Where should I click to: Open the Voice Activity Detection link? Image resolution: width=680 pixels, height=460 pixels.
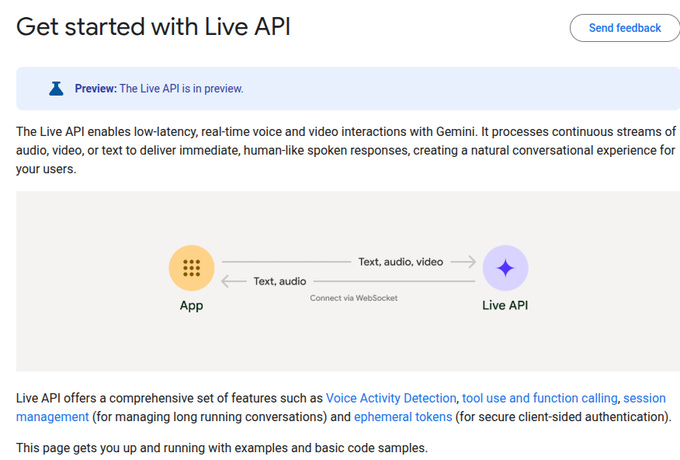(391, 398)
